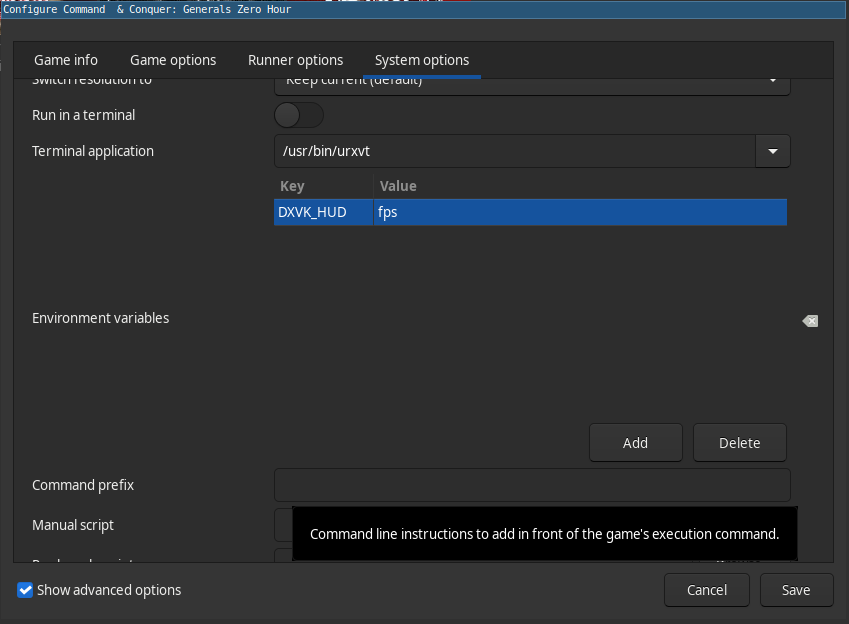Open the Switch resolution to dropdown

531,84
